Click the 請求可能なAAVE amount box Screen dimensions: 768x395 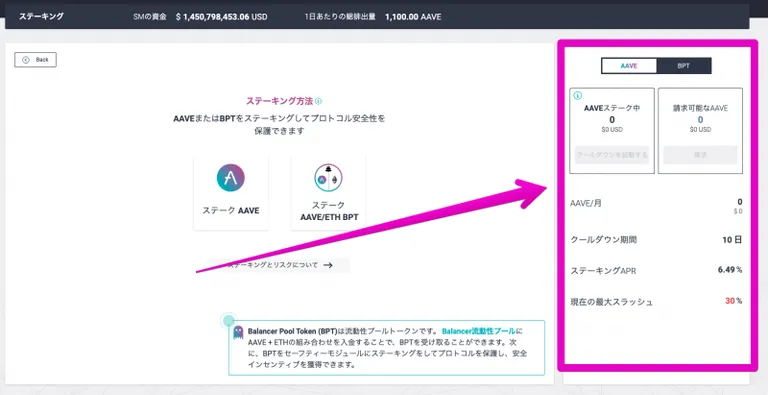coord(700,130)
